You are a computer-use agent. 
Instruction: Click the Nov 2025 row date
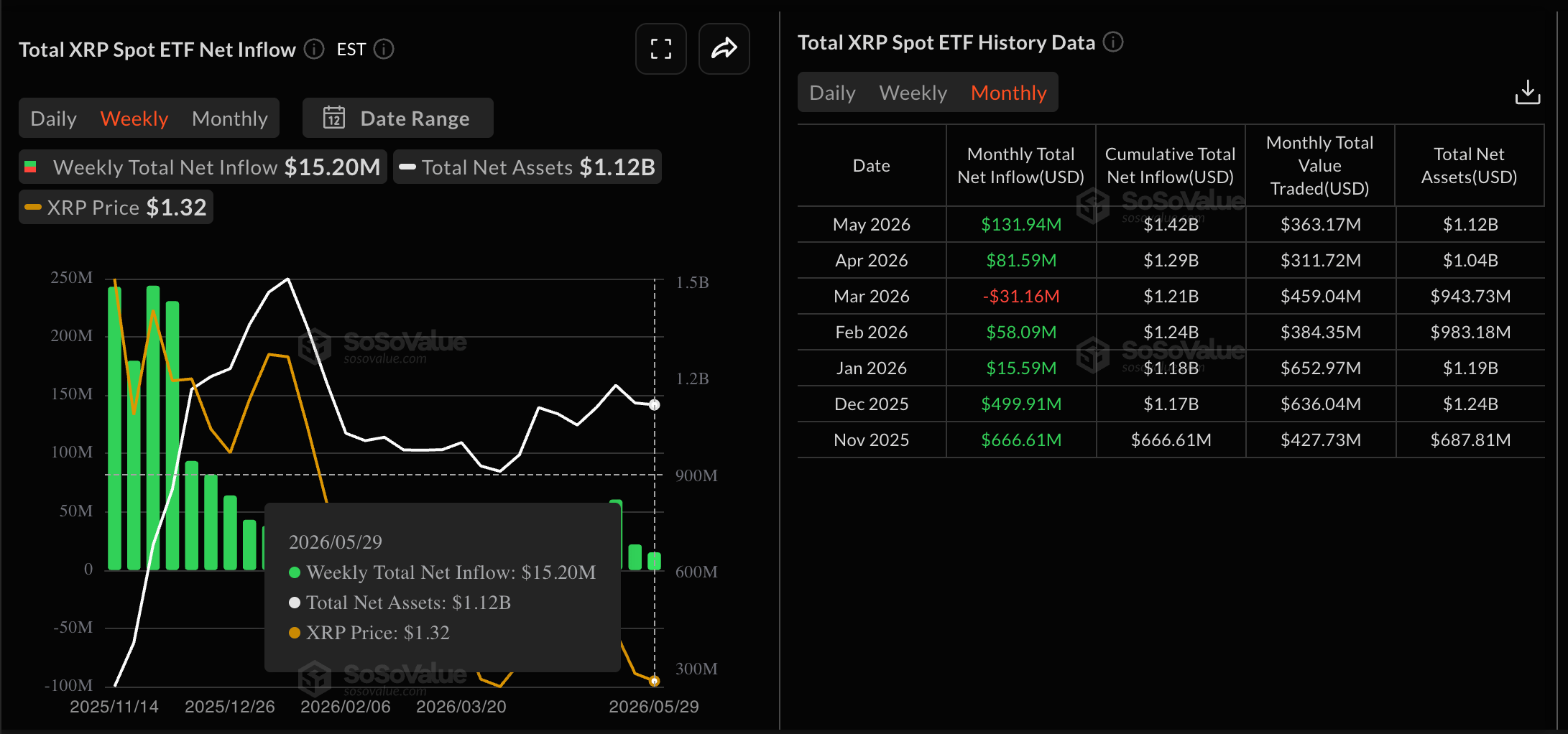click(871, 440)
